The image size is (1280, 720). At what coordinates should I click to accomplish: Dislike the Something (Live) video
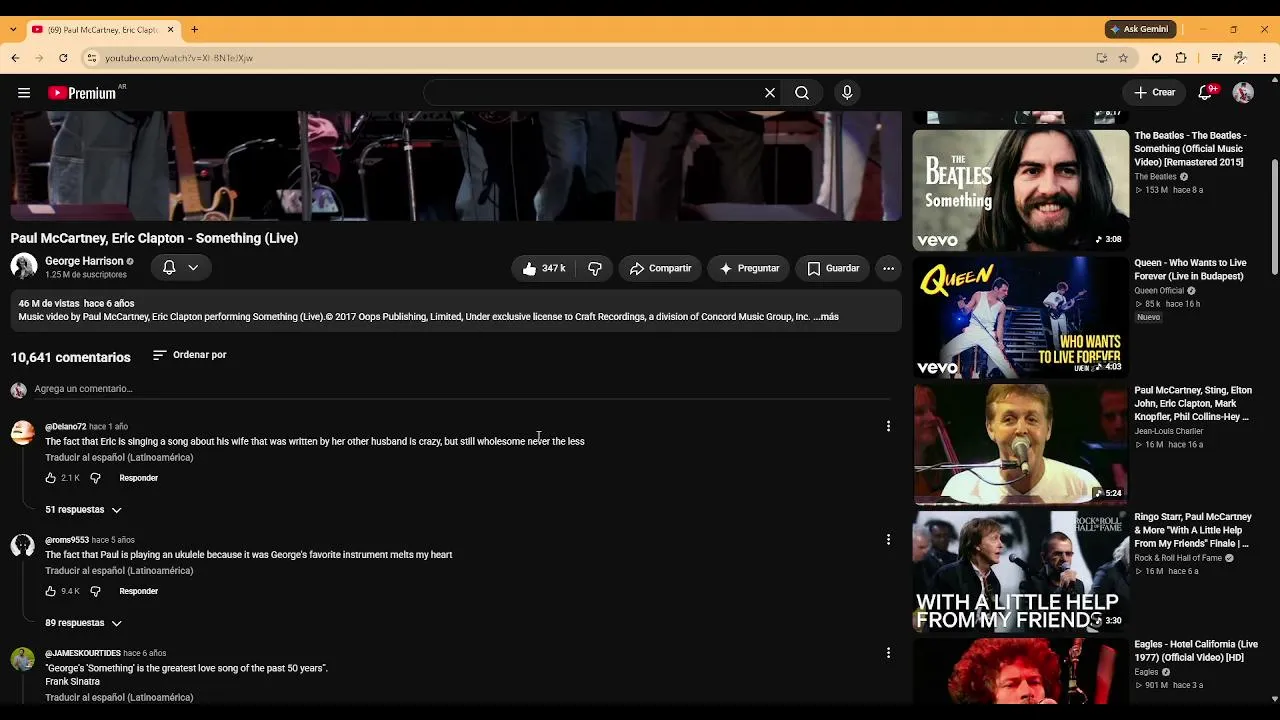click(595, 268)
